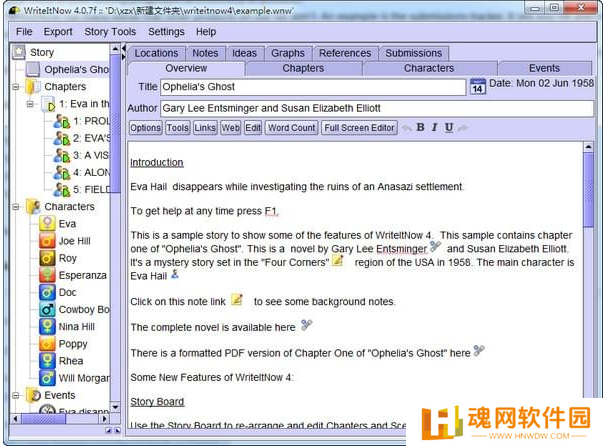Image resolution: width=606 pixels, height=448 pixels.
Task: Open the File menu
Action: 24,32
